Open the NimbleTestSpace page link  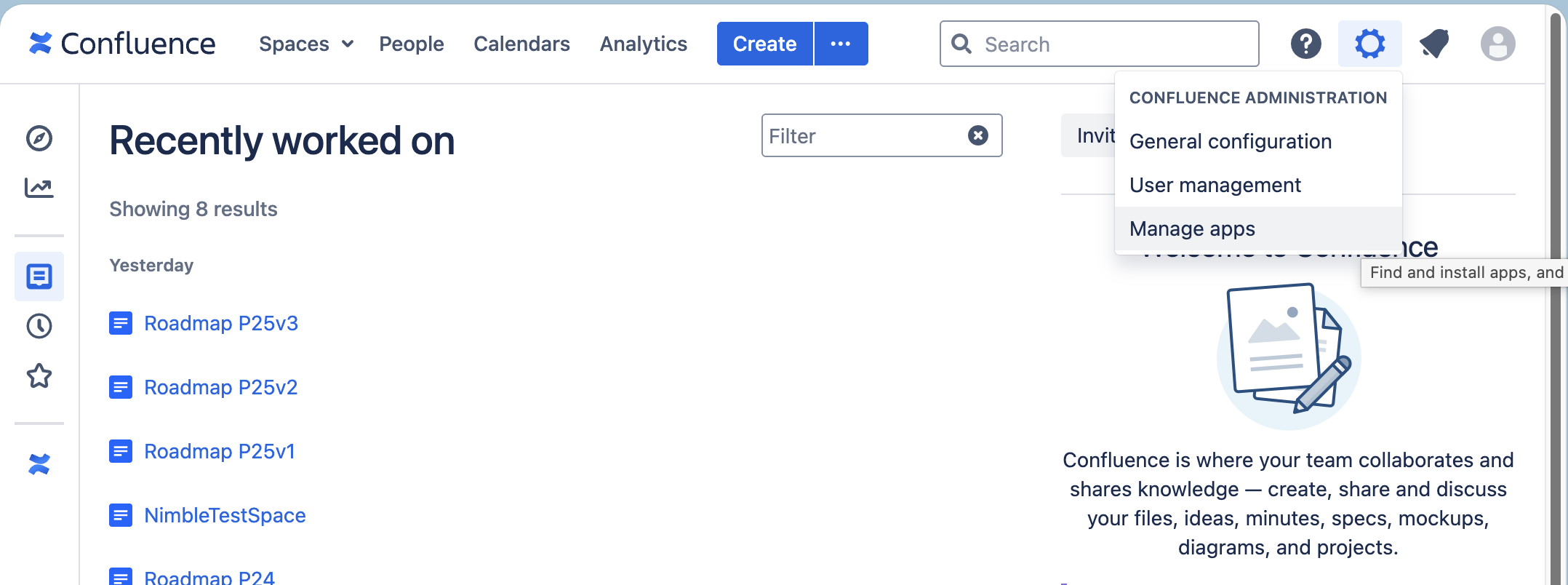(224, 515)
